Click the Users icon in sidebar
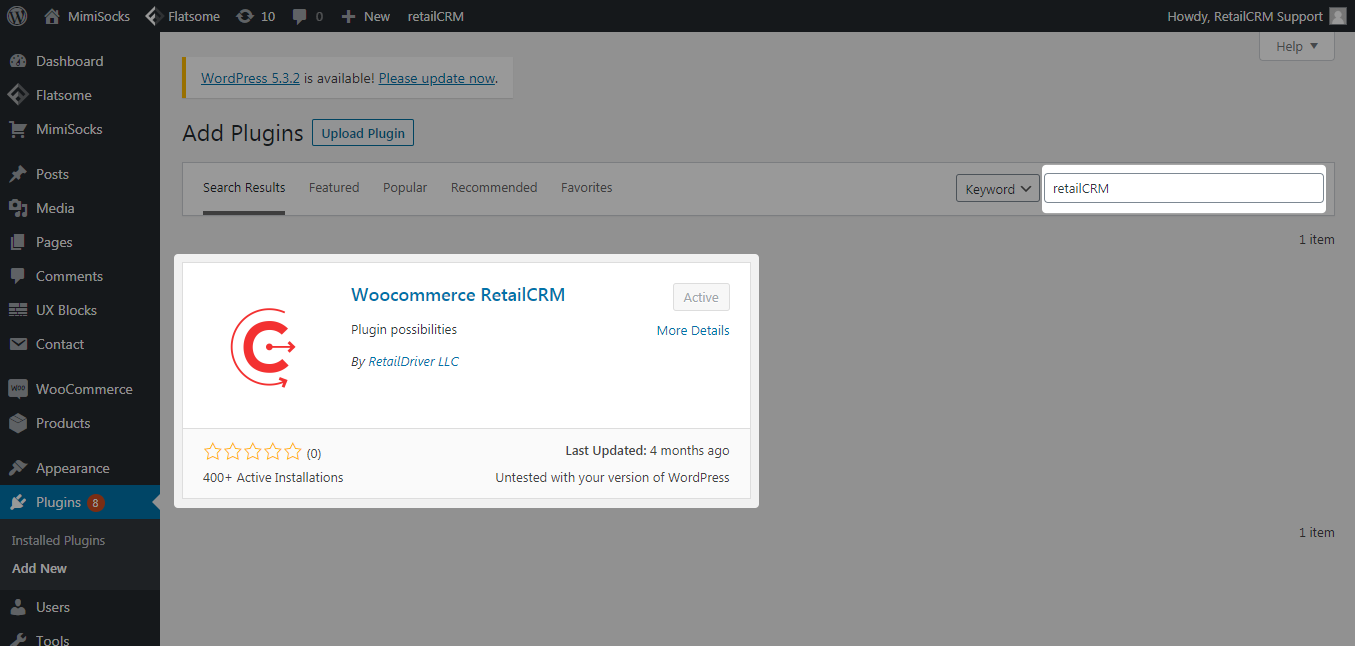 tap(18, 607)
